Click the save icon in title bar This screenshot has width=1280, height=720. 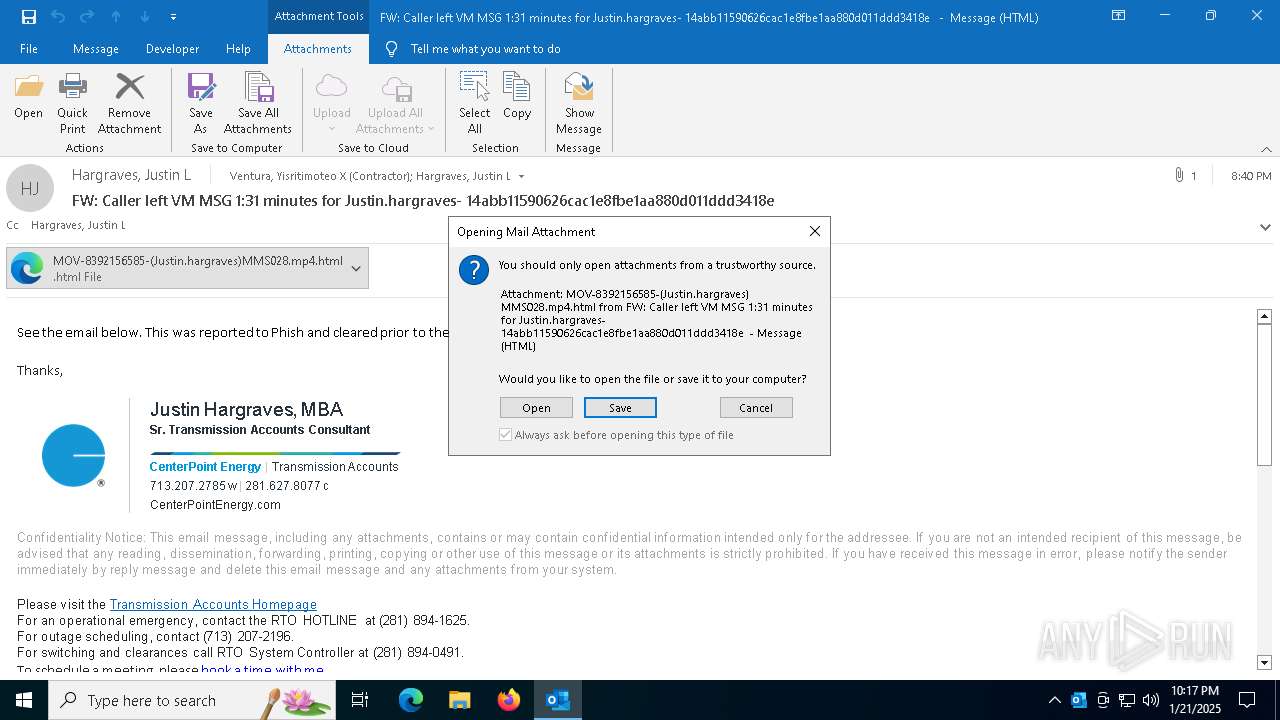coord(28,17)
